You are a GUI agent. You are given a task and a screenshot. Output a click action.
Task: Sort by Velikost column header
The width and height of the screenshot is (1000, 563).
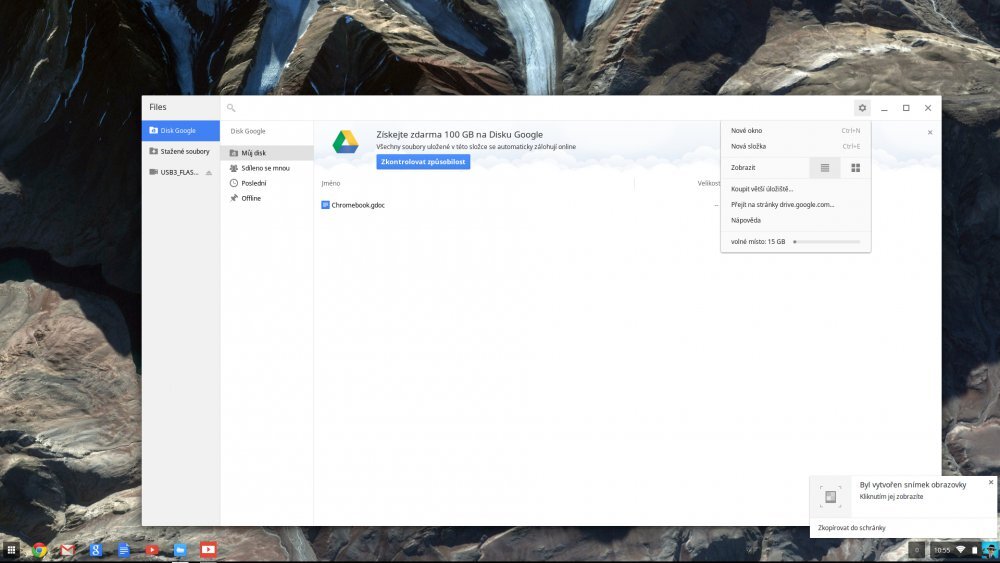click(x=709, y=183)
